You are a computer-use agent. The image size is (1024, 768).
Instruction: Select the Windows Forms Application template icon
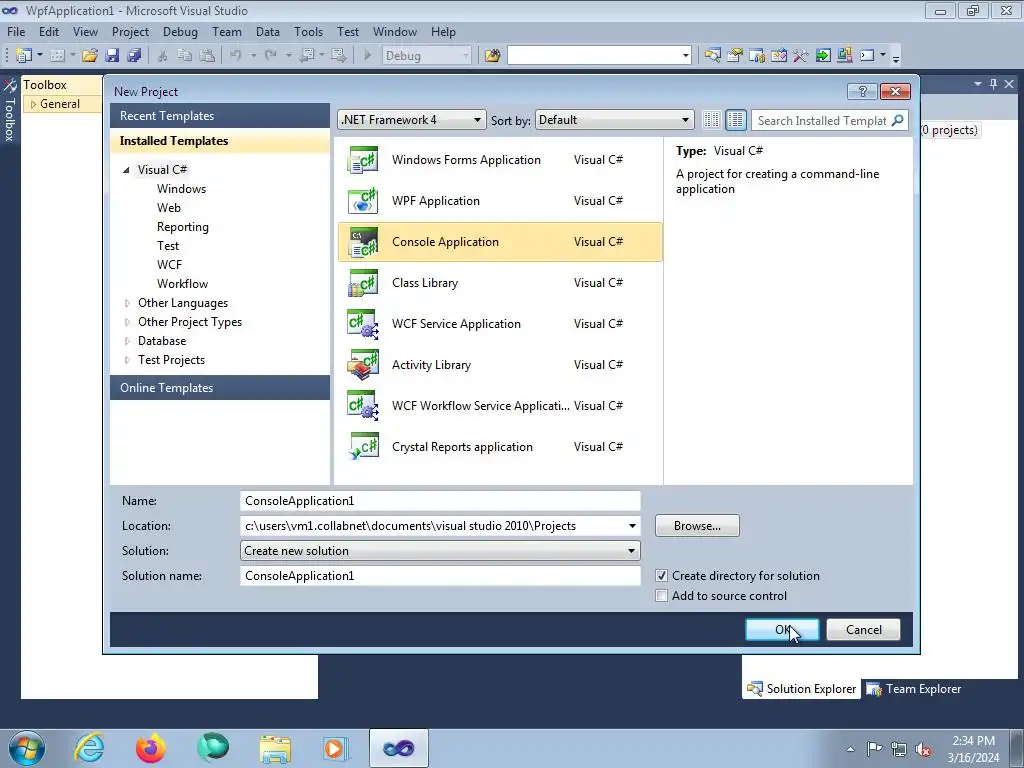[362, 160]
